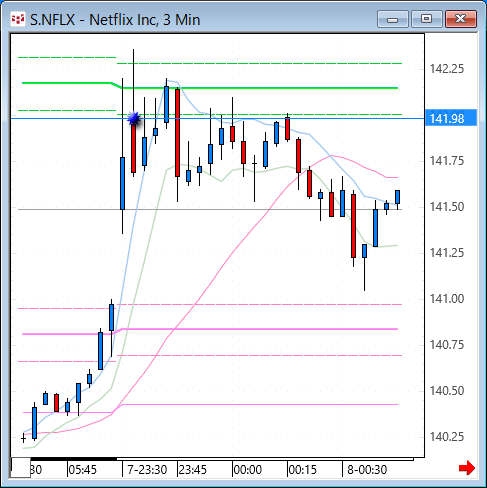Viewport: 487px width, 488px height.
Task: Click the 23:45 time axis label
Action: [x=192, y=470]
